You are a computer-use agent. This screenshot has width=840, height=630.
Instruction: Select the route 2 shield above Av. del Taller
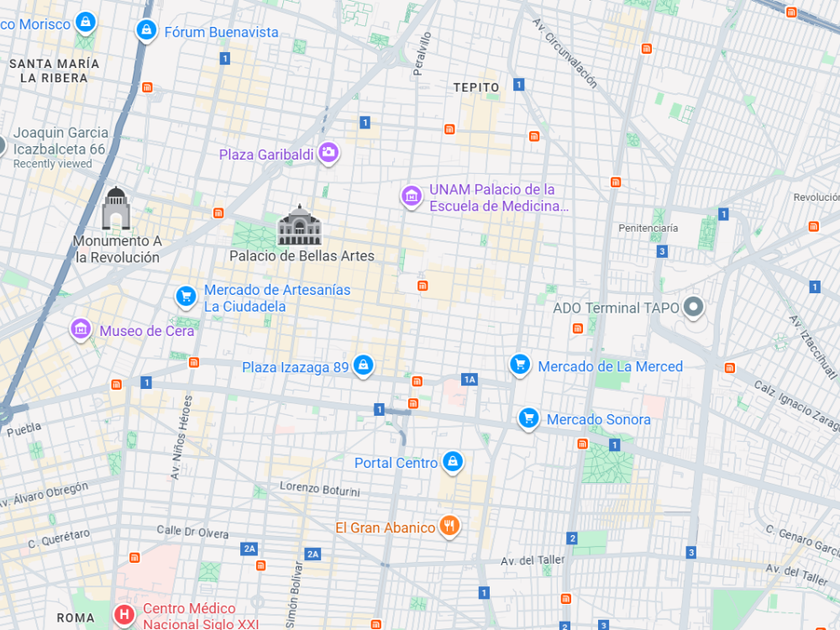coord(572,538)
